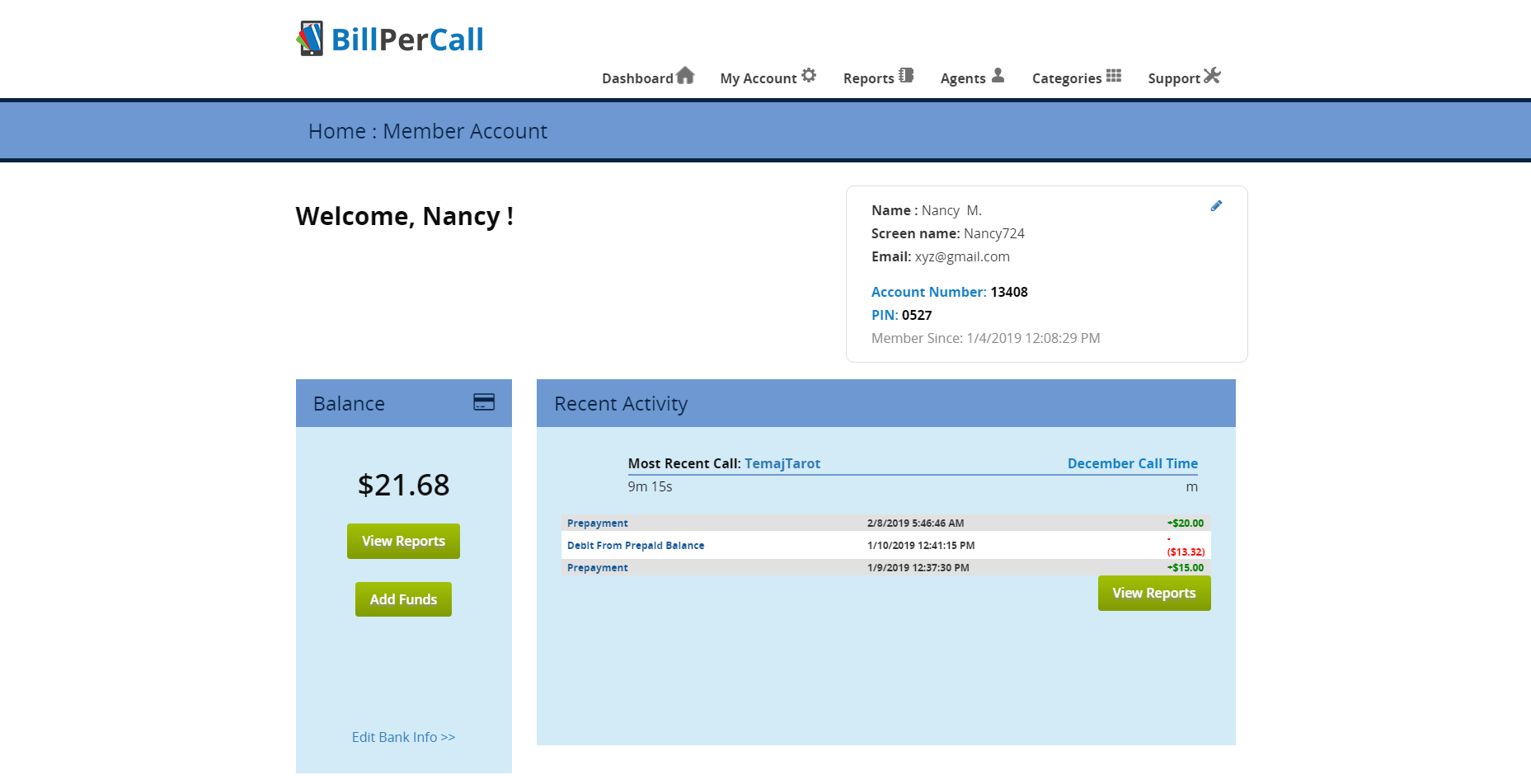Open the Reports menu text
Screen dimensions: 1531x784
[x=868, y=78]
